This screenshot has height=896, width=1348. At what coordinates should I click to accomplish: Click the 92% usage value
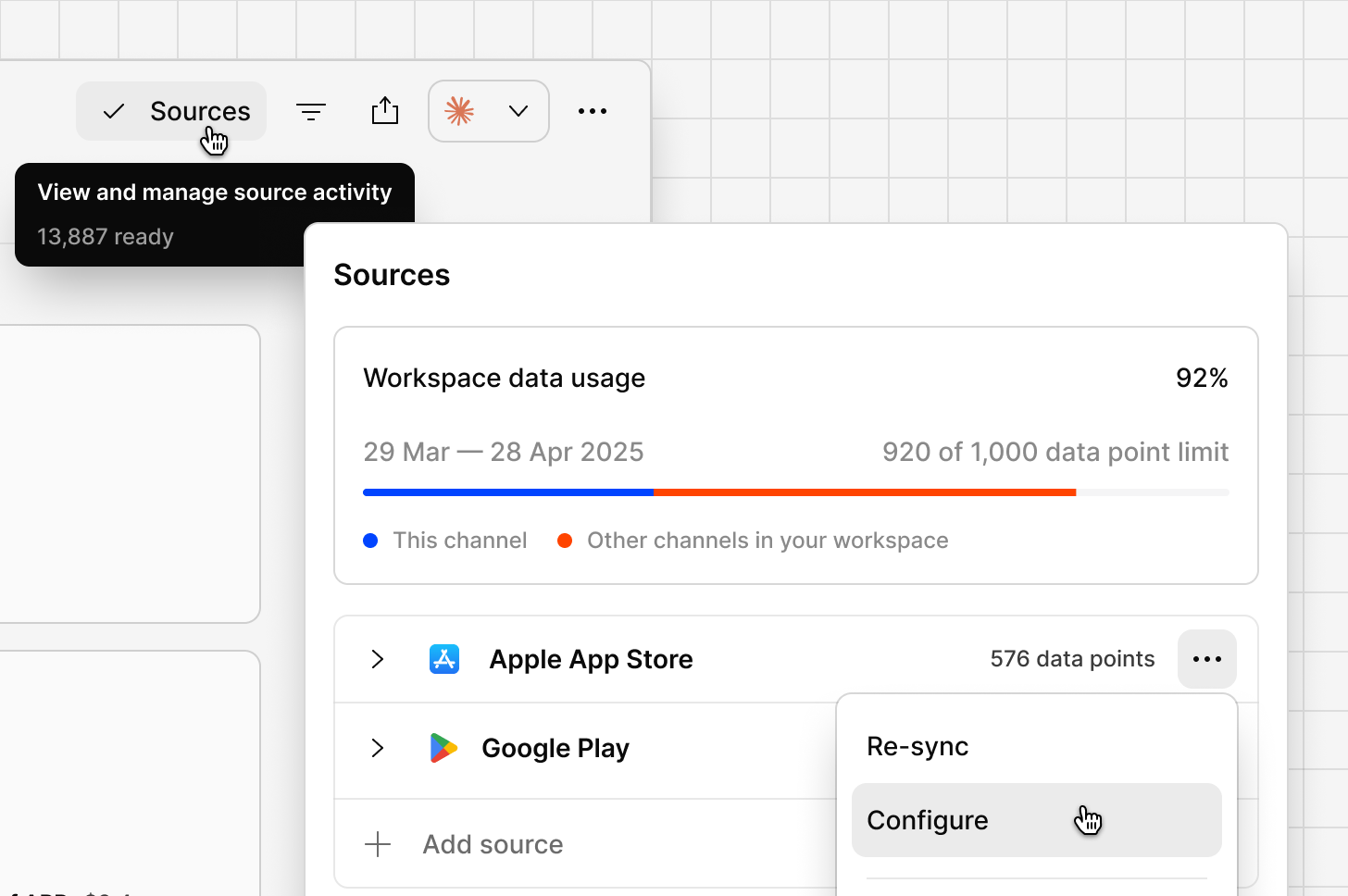pyautogui.click(x=1202, y=378)
